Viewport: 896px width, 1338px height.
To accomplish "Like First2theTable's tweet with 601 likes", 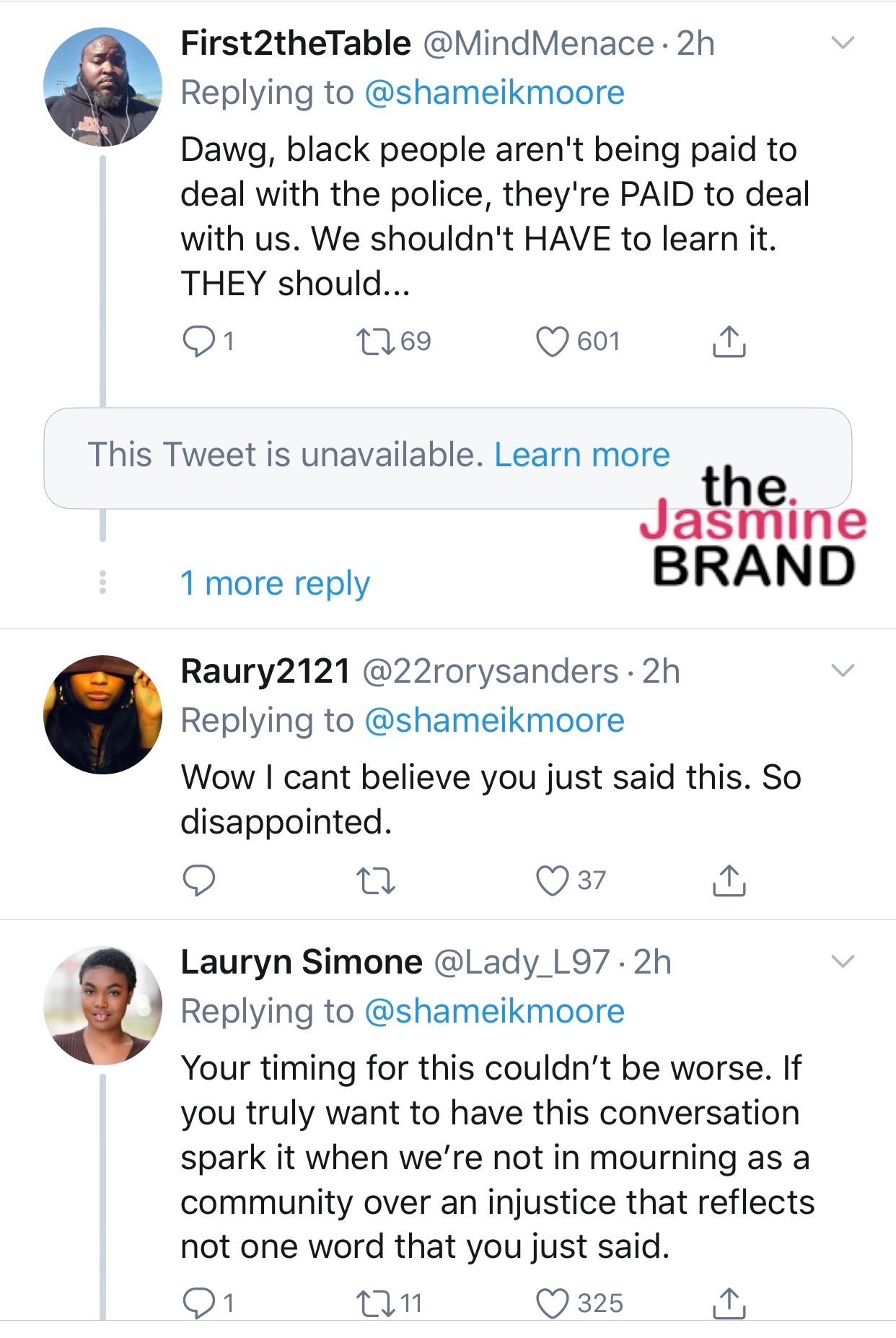I will 553,341.
